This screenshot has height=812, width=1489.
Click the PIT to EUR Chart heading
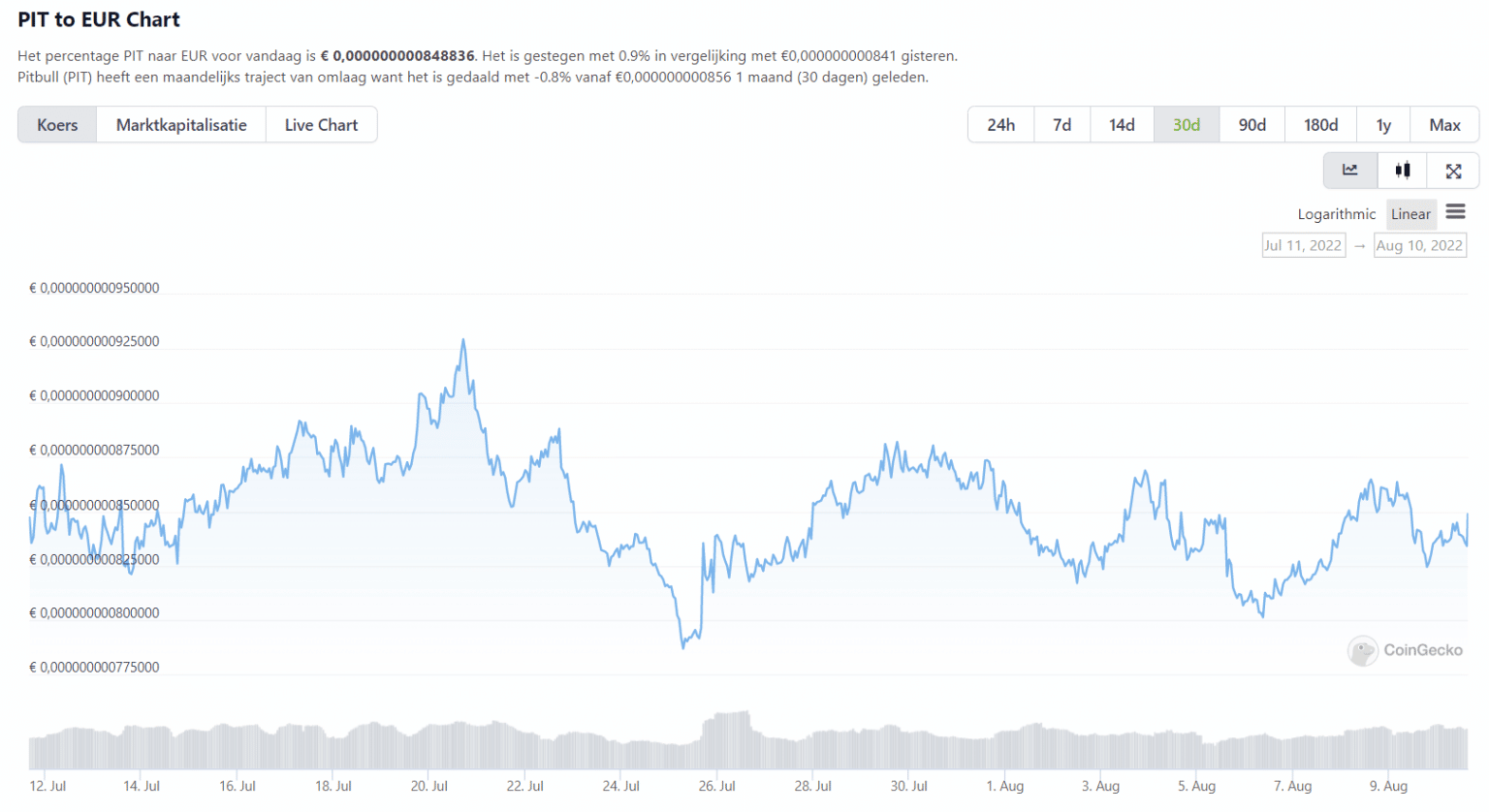99,19
